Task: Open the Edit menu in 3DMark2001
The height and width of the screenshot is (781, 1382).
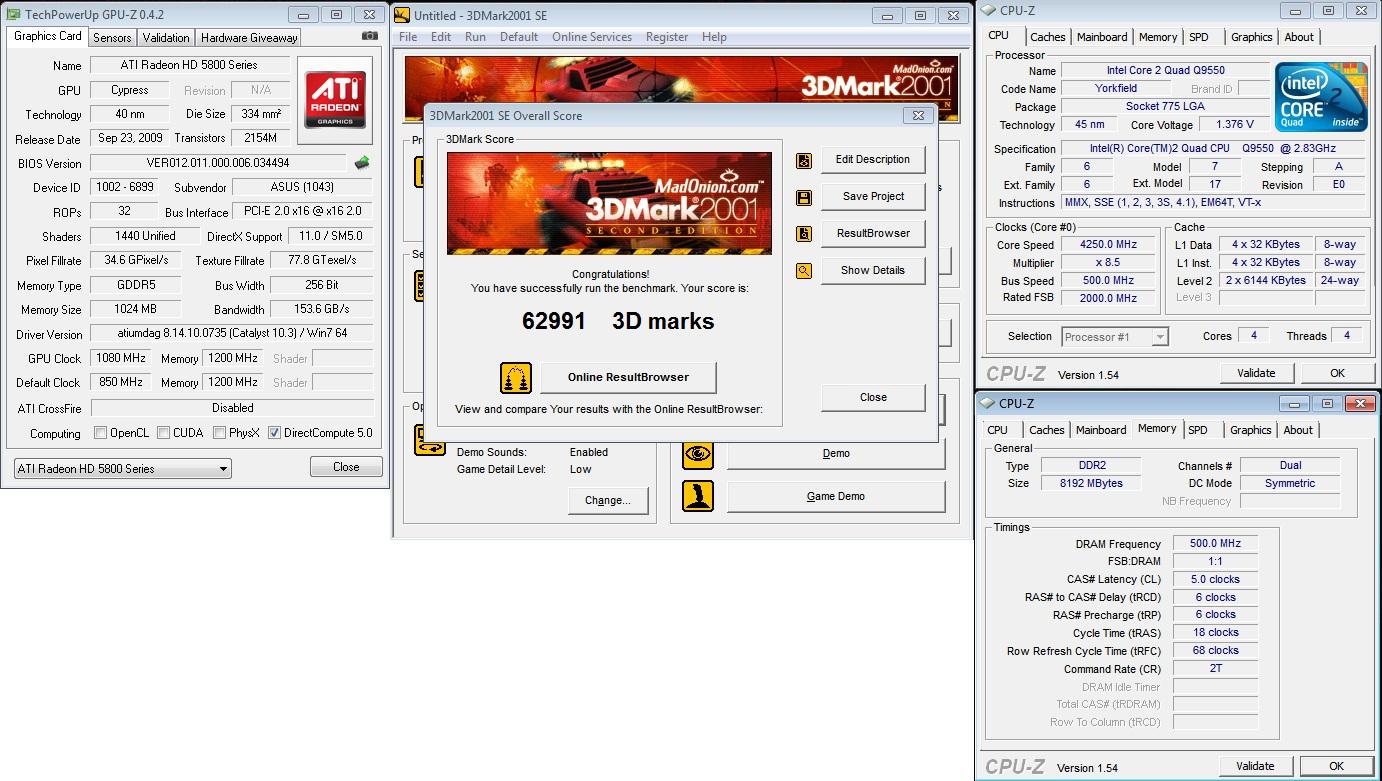Action: click(441, 37)
